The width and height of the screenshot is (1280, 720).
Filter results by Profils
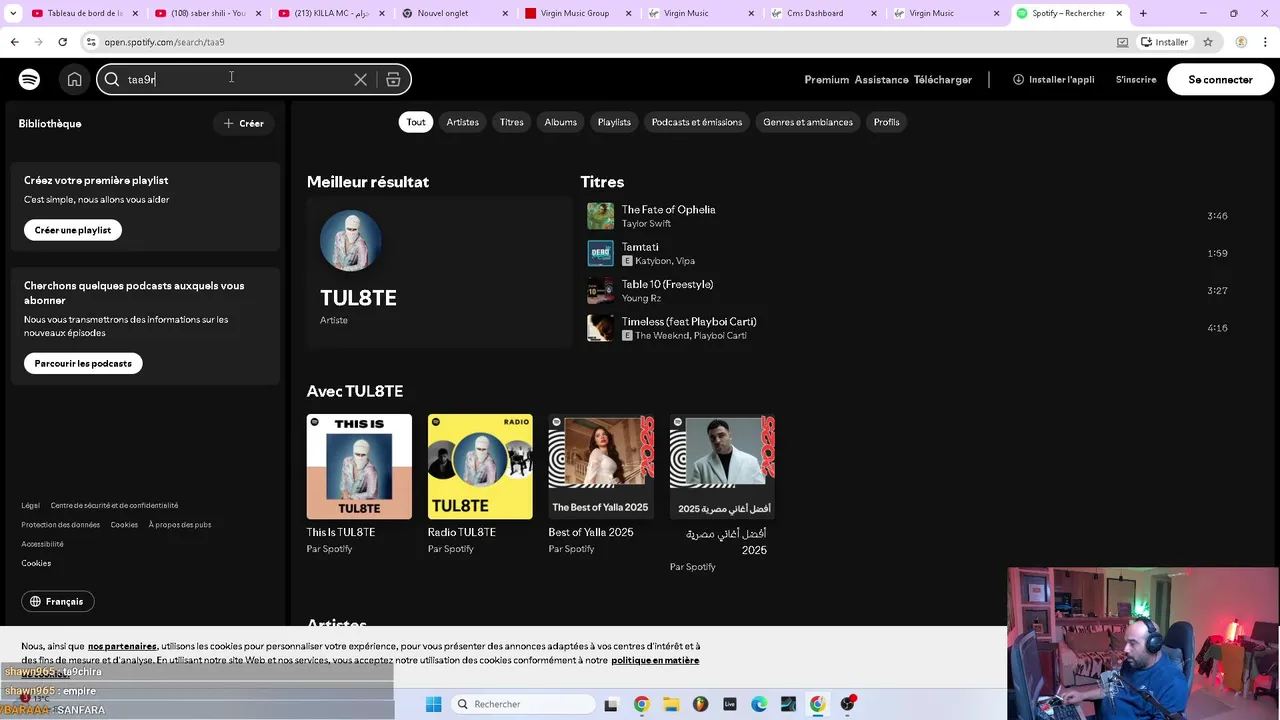[887, 122]
